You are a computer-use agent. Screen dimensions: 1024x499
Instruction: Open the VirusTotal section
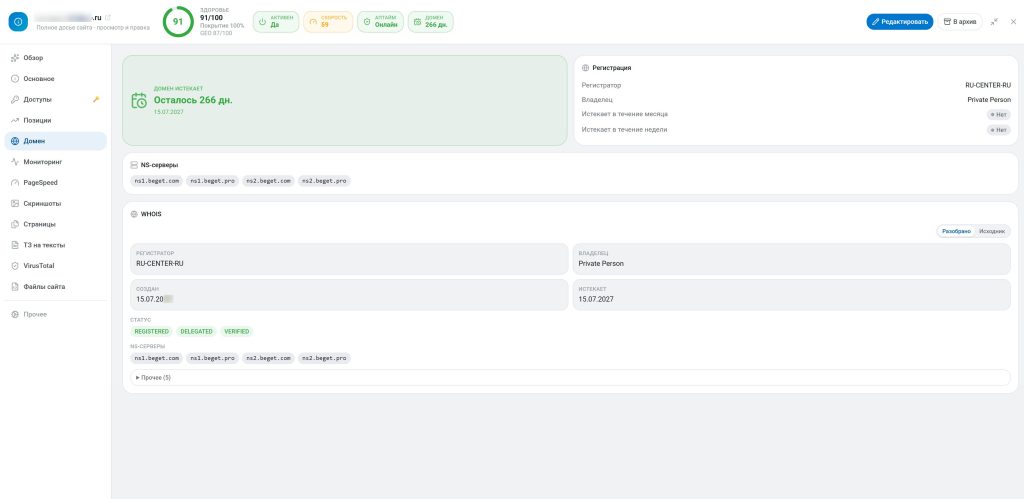coord(56,266)
